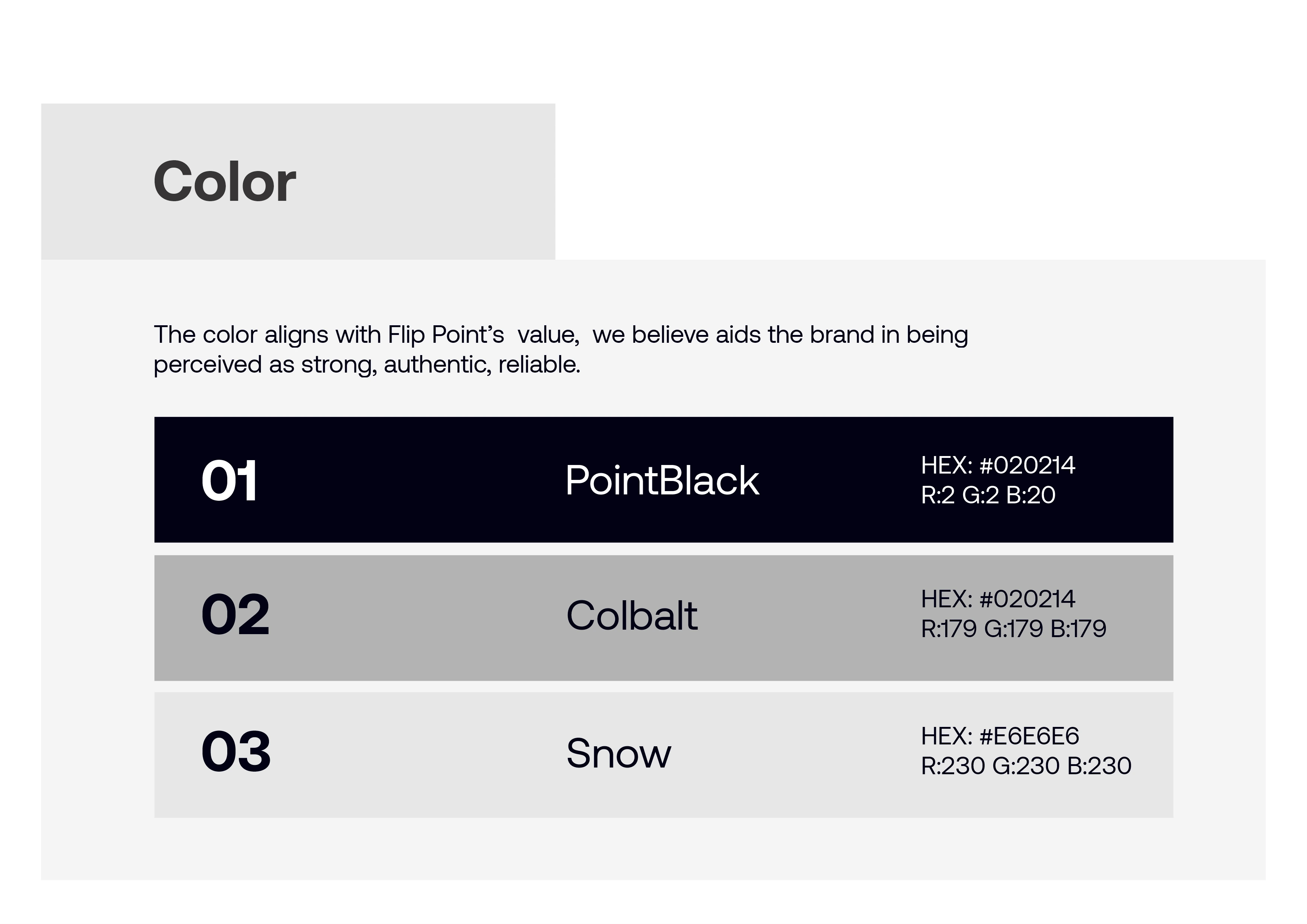Image resolution: width=1307 pixels, height=924 pixels.
Task: Click the "03" number label
Action: [x=236, y=752]
